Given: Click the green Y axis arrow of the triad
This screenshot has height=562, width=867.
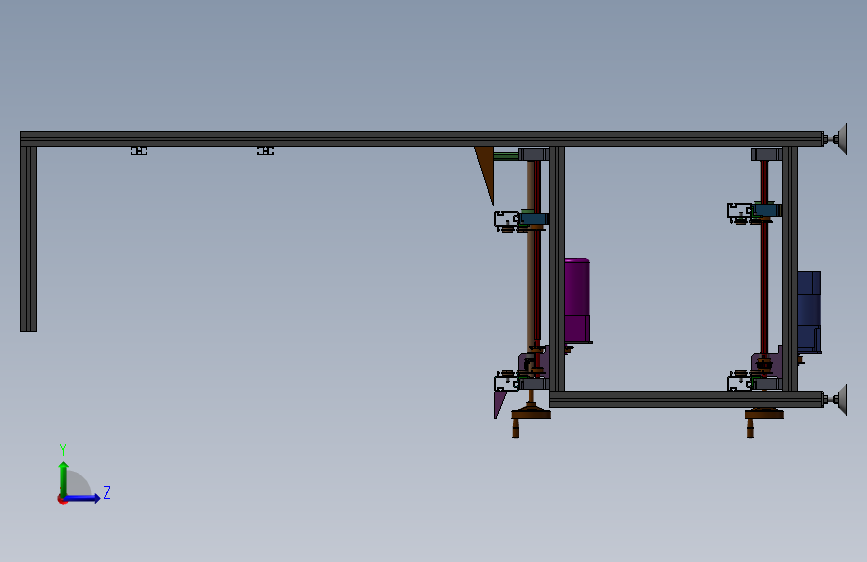Looking at the screenshot, I should (x=64, y=479).
